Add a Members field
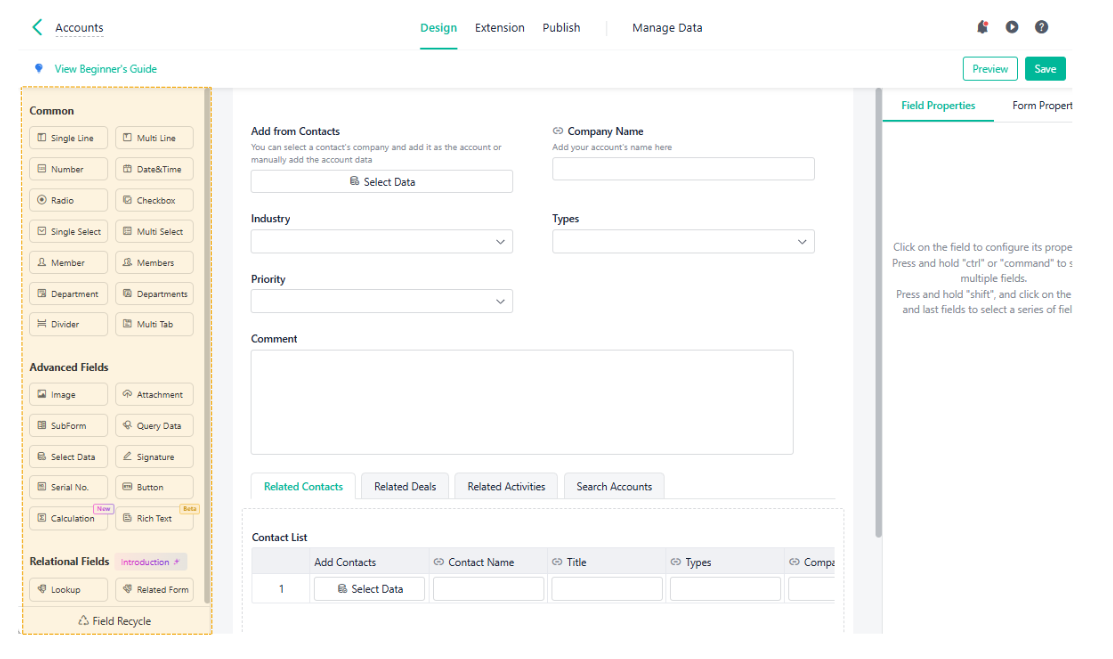1113x659 pixels. [154, 263]
